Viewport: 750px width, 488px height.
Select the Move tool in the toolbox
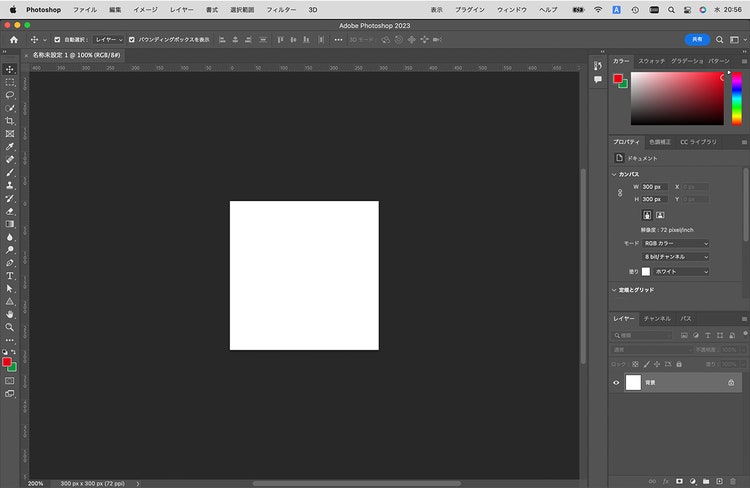pos(10,69)
